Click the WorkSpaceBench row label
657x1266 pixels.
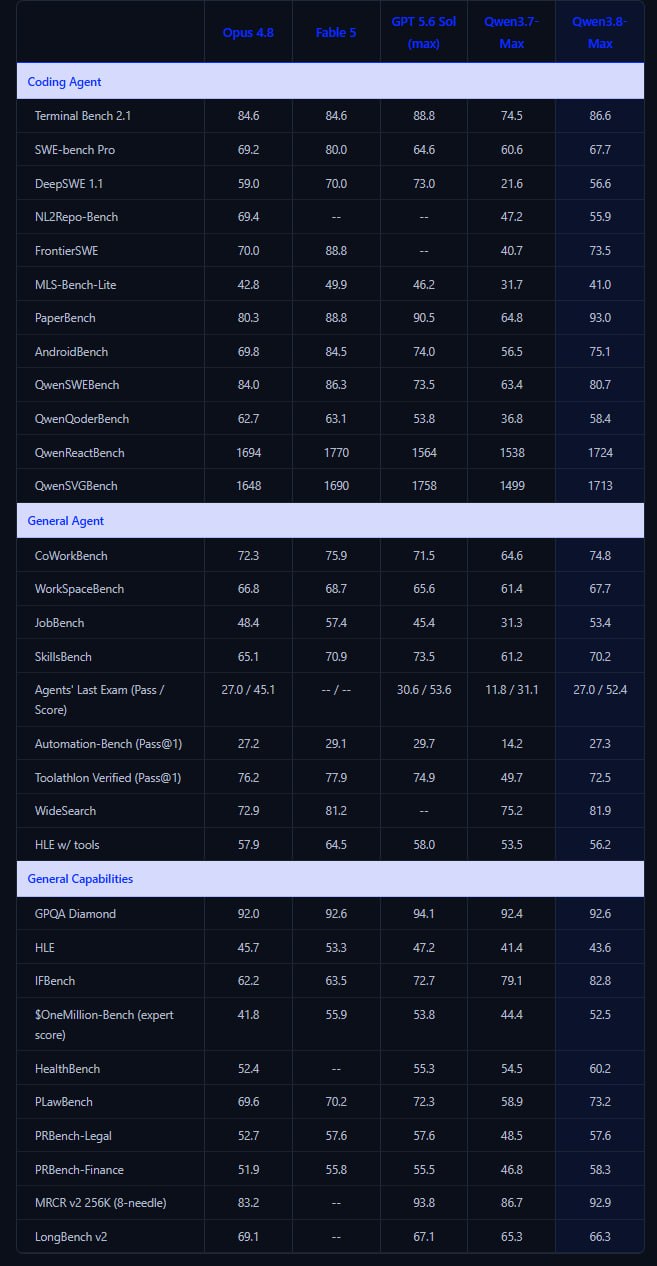point(79,589)
